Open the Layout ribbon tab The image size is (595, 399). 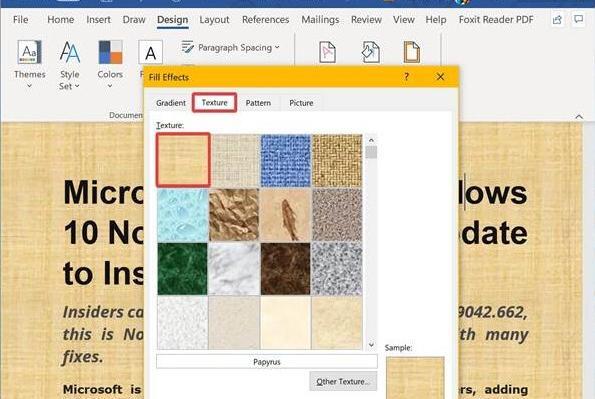pos(214,20)
